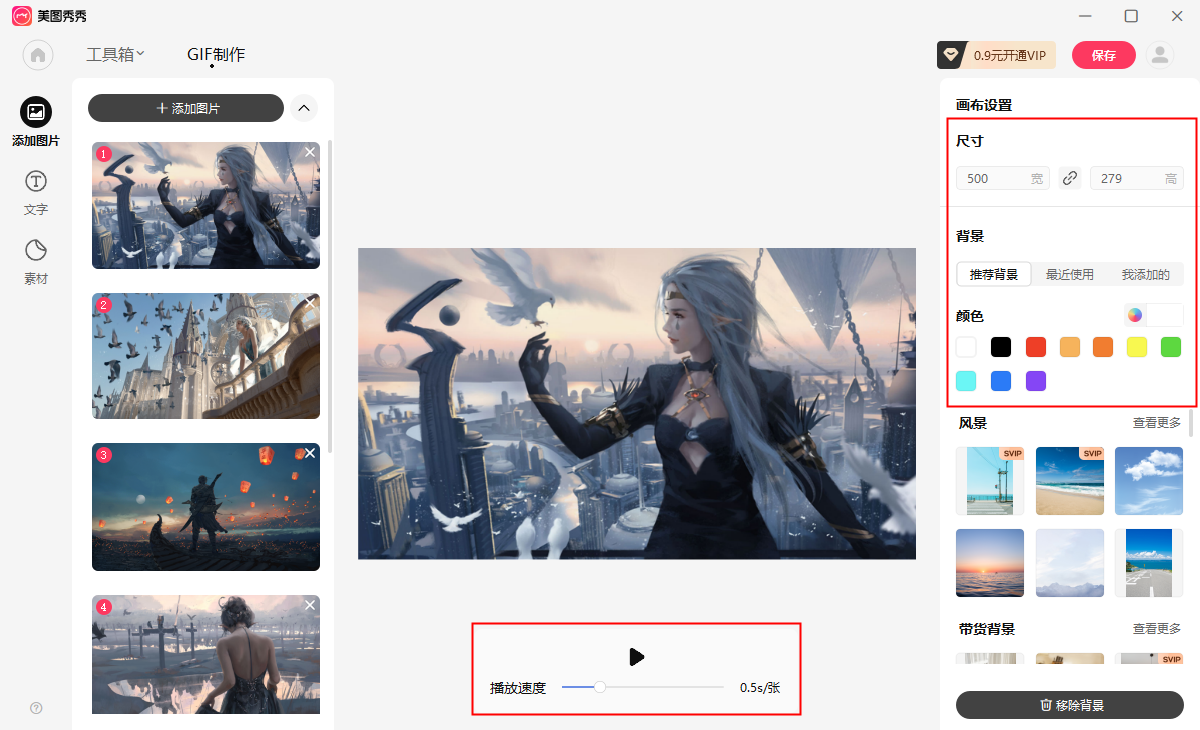Open the 添加图片 sidebar tool
The height and width of the screenshot is (730, 1200).
pos(36,122)
